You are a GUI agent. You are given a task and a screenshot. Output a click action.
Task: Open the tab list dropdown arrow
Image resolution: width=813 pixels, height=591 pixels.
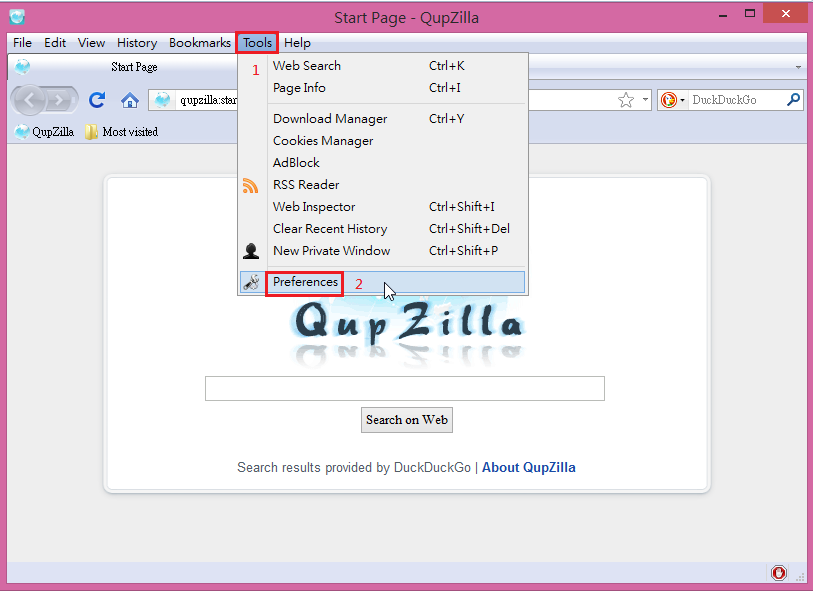798,67
